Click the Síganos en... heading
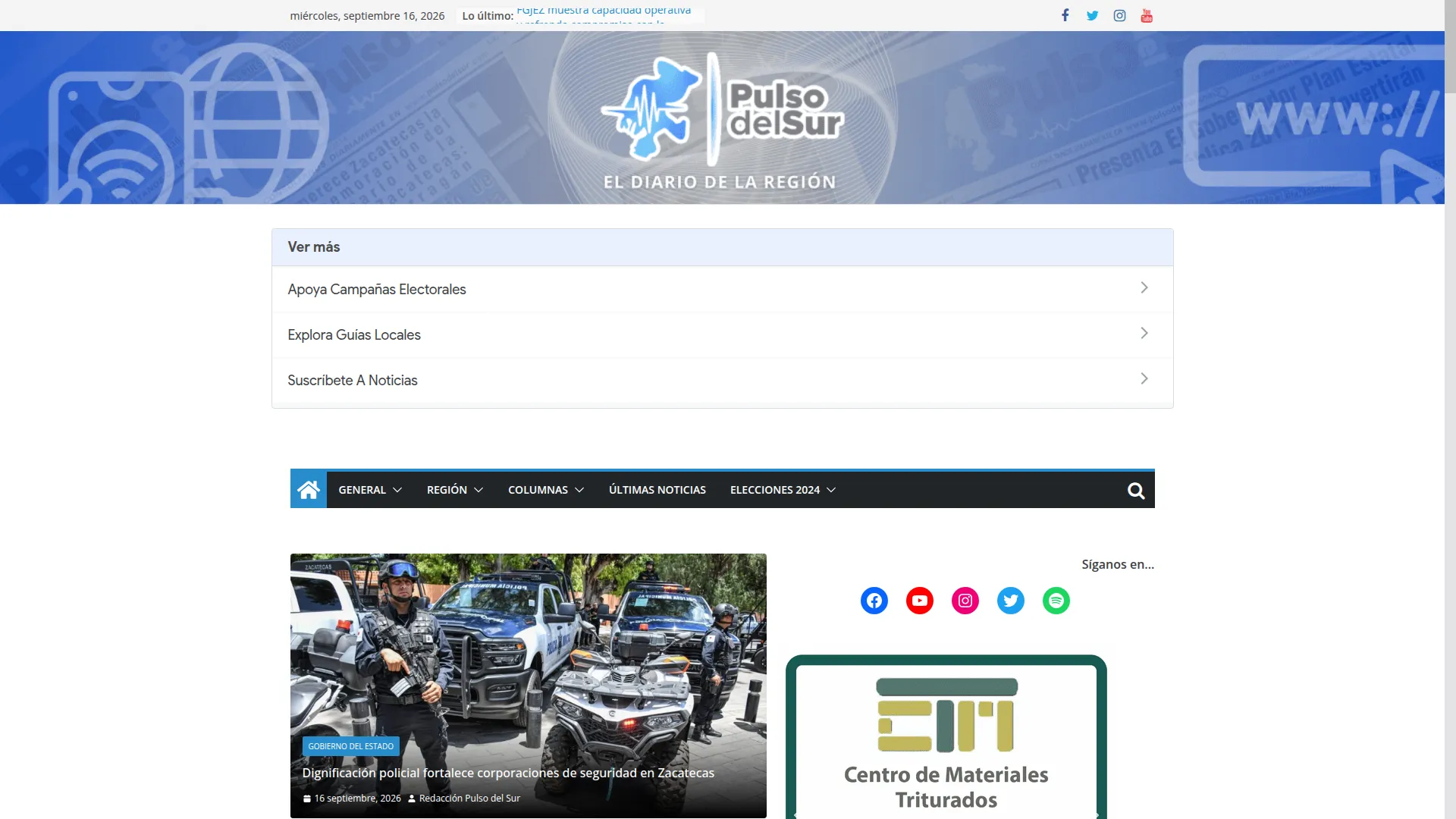This screenshot has height=819, width=1456. click(1118, 564)
